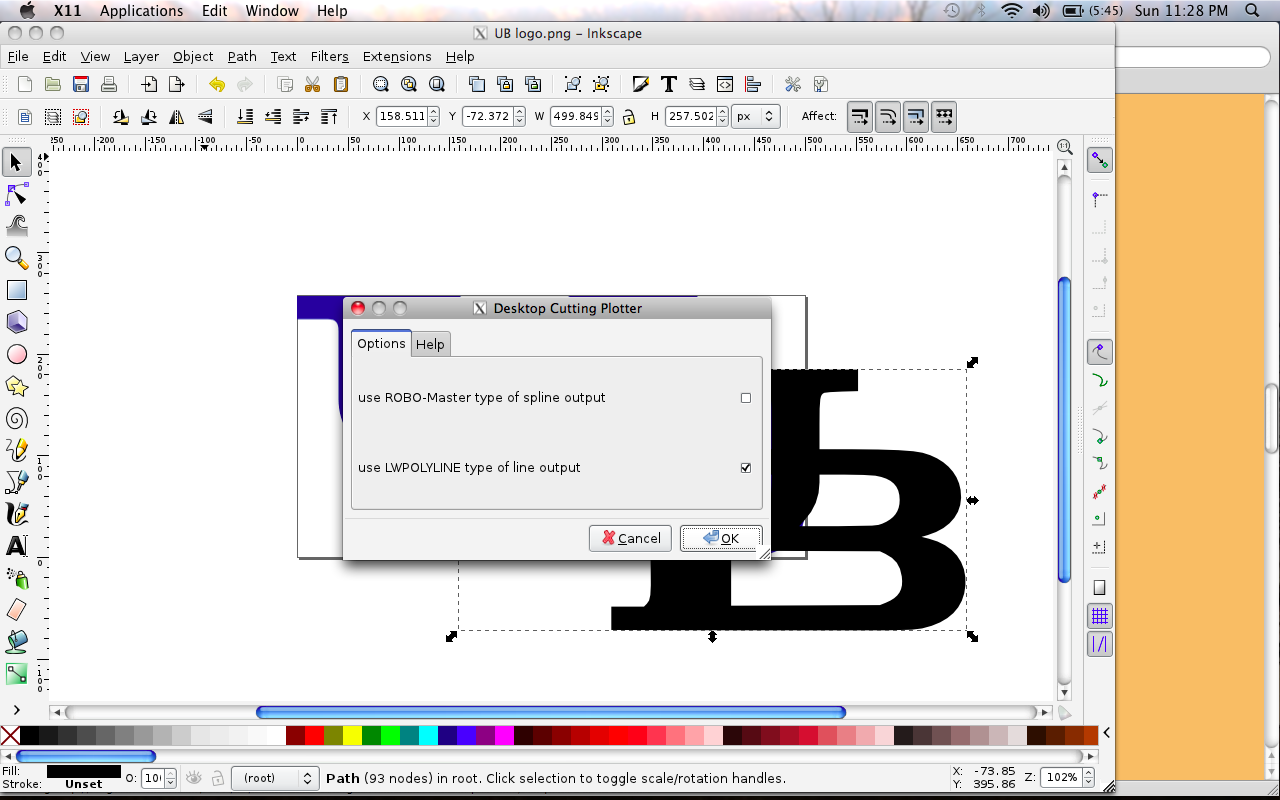
Task: Select the Node editing tool
Action: tap(17, 194)
